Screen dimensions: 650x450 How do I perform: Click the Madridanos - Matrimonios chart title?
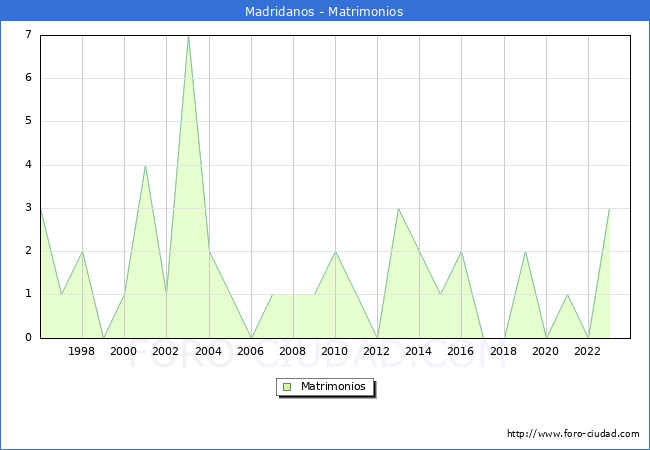tap(324, 11)
